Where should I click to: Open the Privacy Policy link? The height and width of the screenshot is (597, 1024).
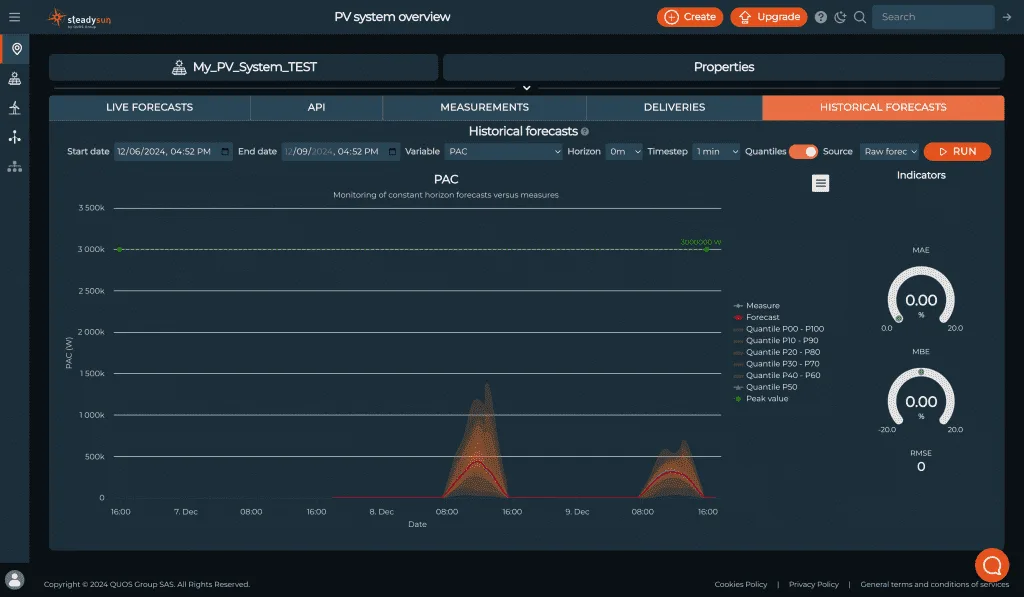pos(813,584)
